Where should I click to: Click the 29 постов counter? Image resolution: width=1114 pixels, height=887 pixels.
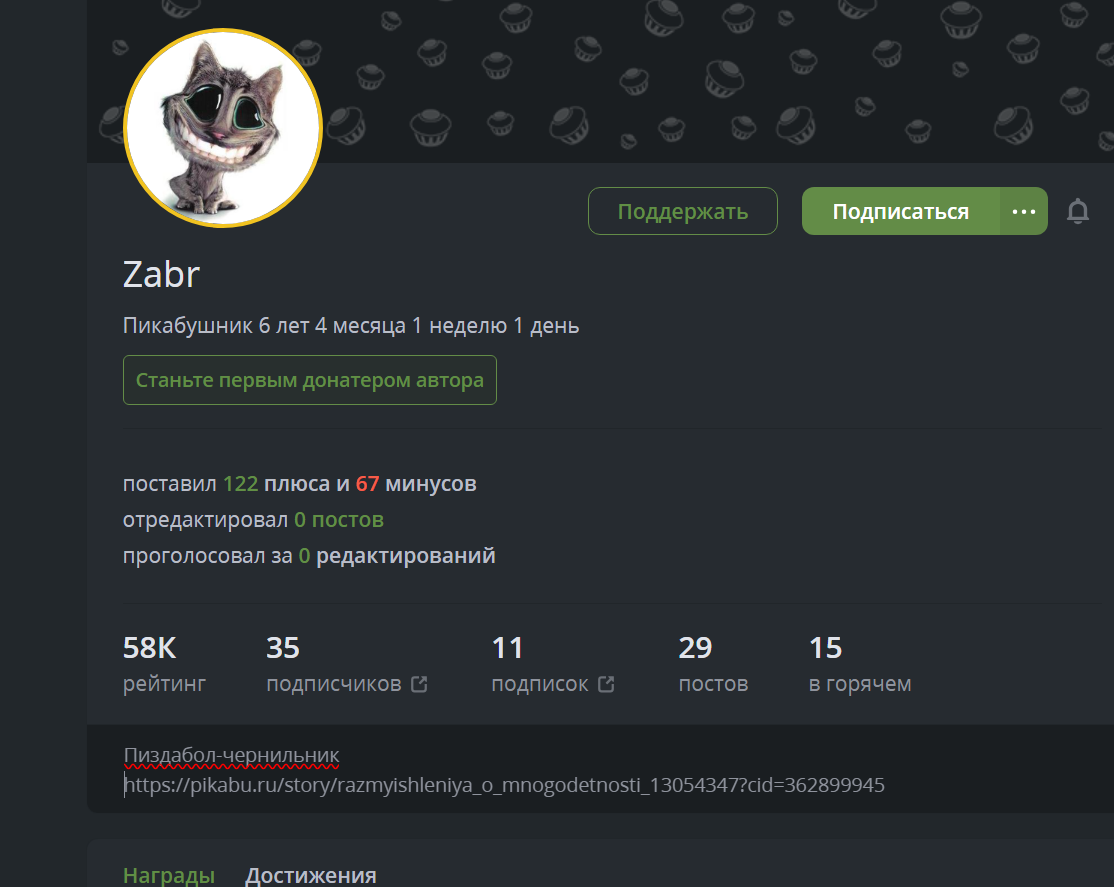[x=713, y=665]
